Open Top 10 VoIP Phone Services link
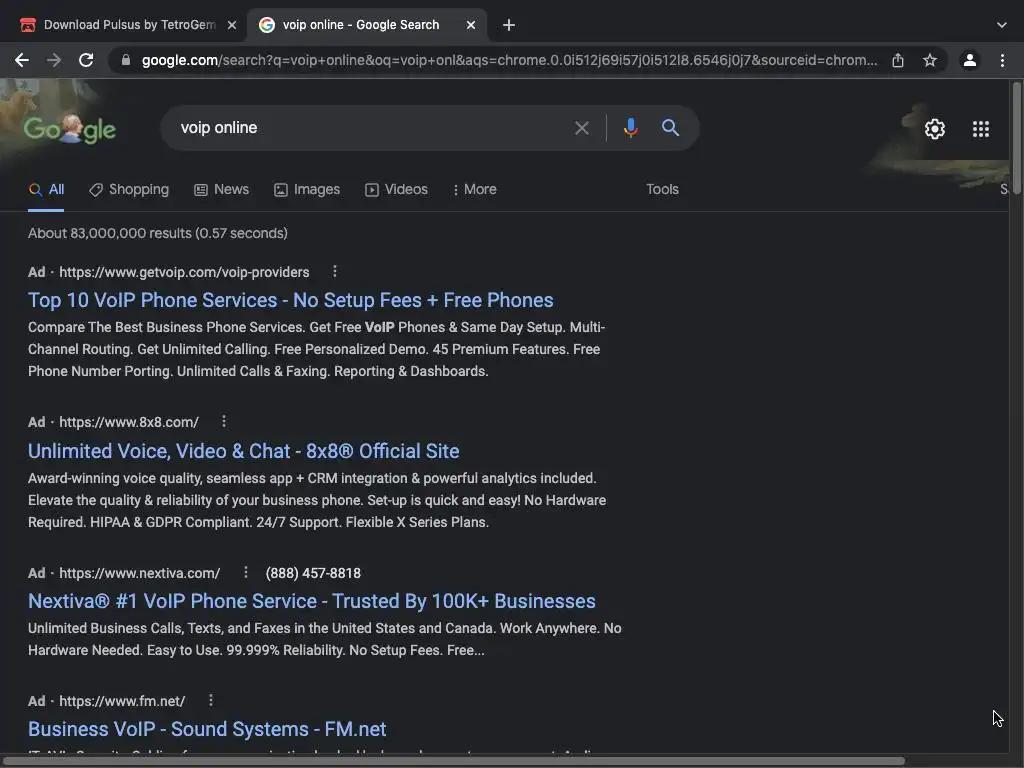The width and height of the screenshot is (1024, 768). [x=291, y=300]
